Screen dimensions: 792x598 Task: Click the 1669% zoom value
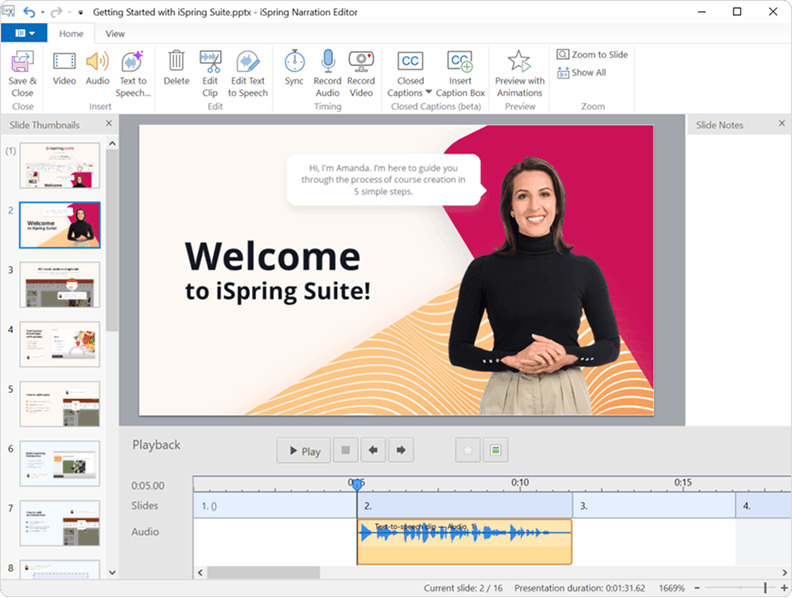671,588
